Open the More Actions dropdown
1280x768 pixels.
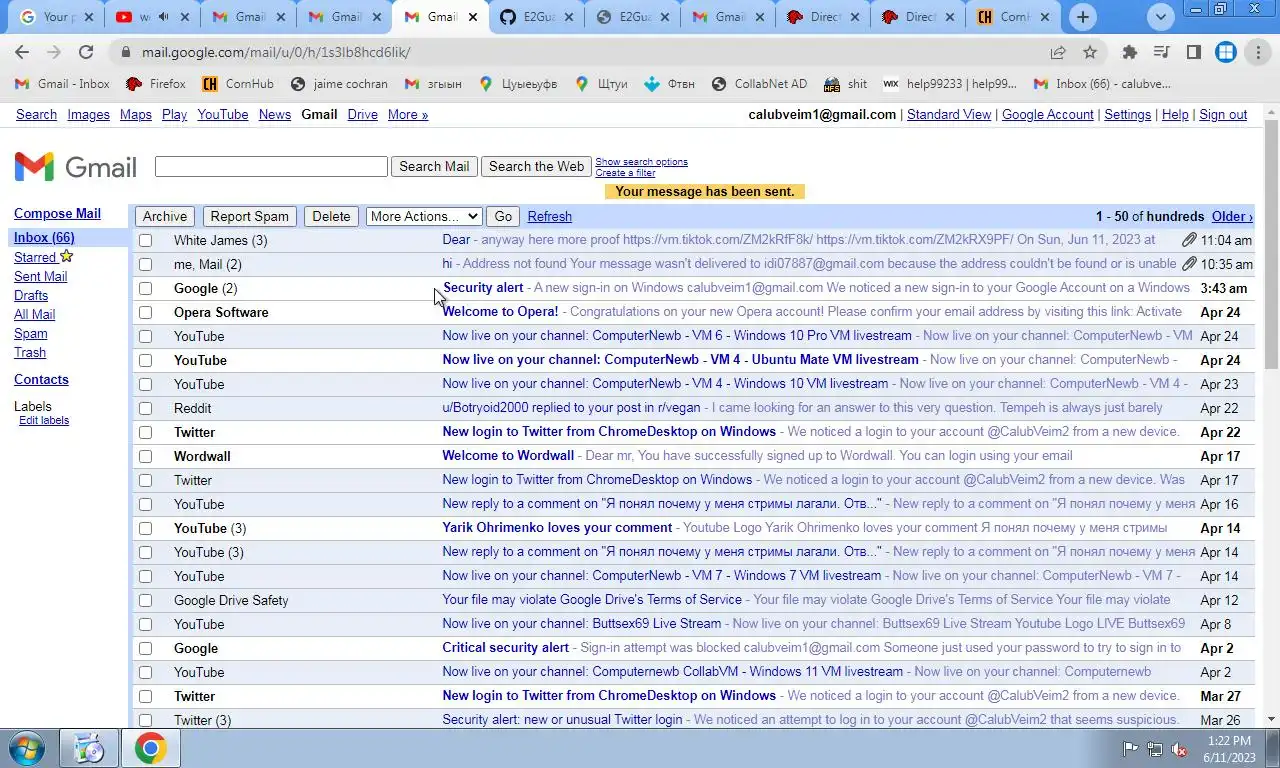point(424,216)
